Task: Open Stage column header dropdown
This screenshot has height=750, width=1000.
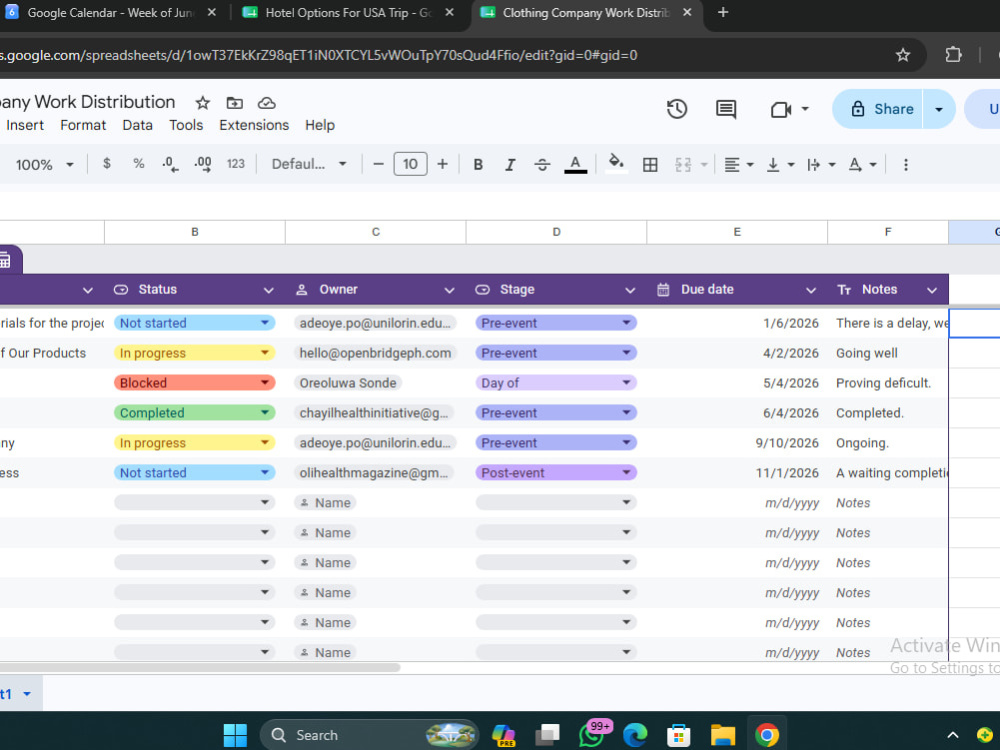Action: [630, 290]
